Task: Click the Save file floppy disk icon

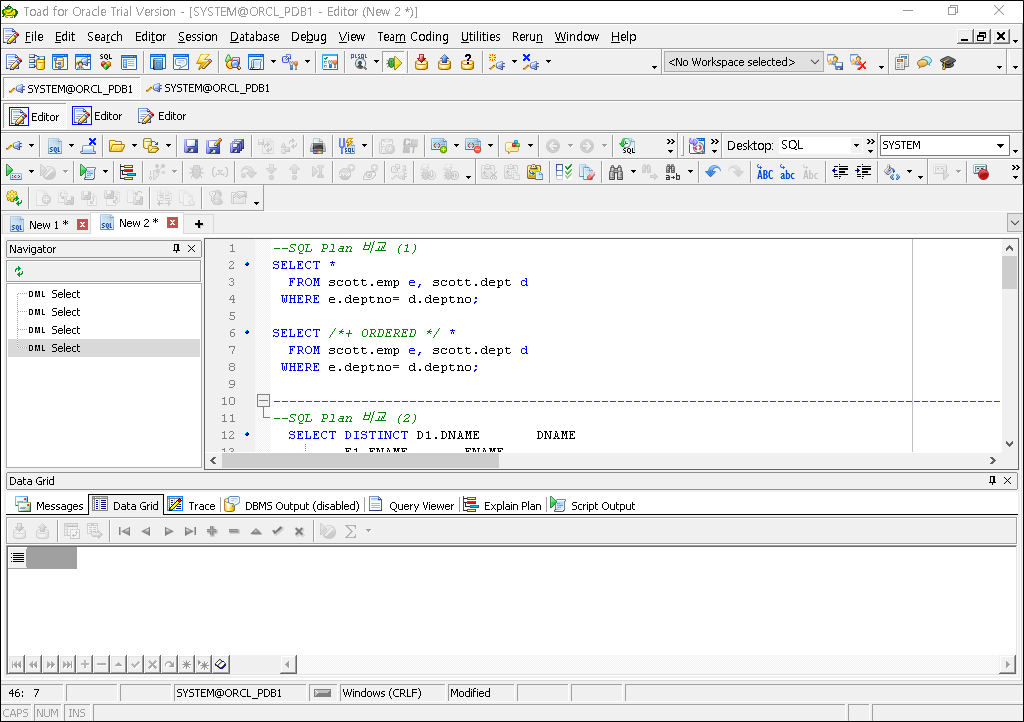Action: 190,146
